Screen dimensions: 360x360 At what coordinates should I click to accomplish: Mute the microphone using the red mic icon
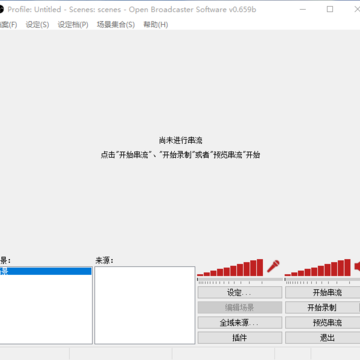[x=273, y=266]
